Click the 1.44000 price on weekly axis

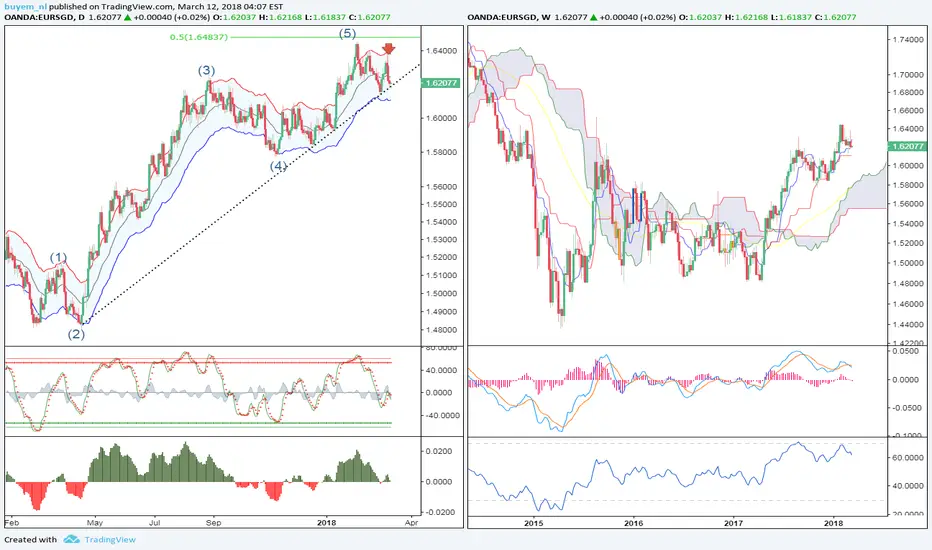click(x=909, y=325)
